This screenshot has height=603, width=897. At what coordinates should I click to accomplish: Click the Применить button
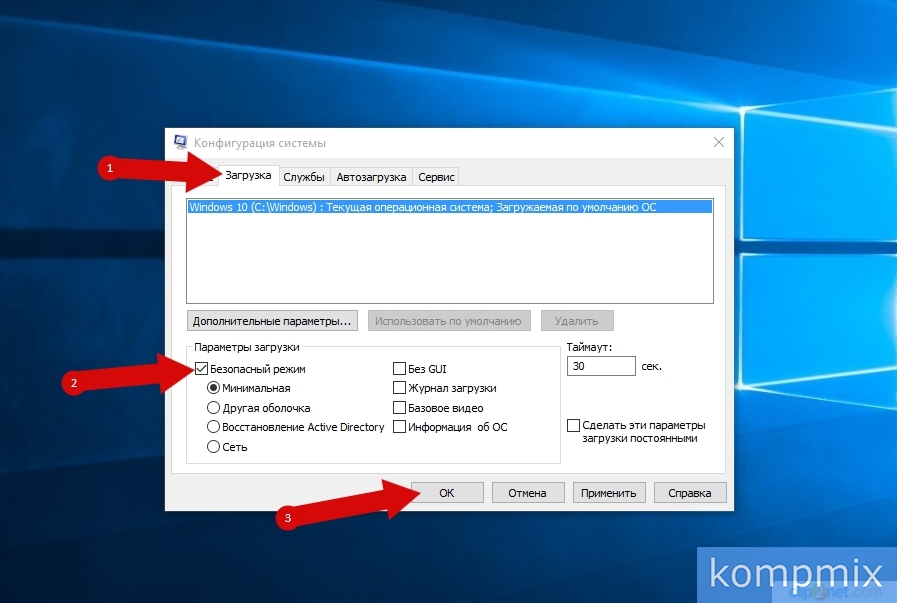pyautogui.click(x=609, y=493)
